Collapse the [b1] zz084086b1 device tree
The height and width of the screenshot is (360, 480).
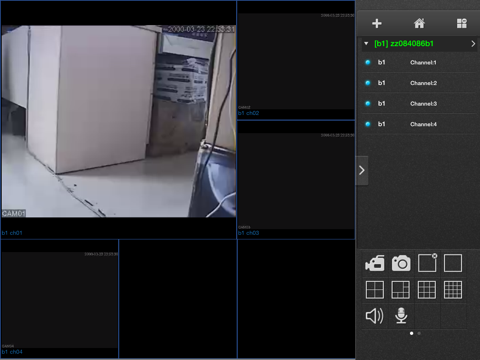click(x=366, y=44)
